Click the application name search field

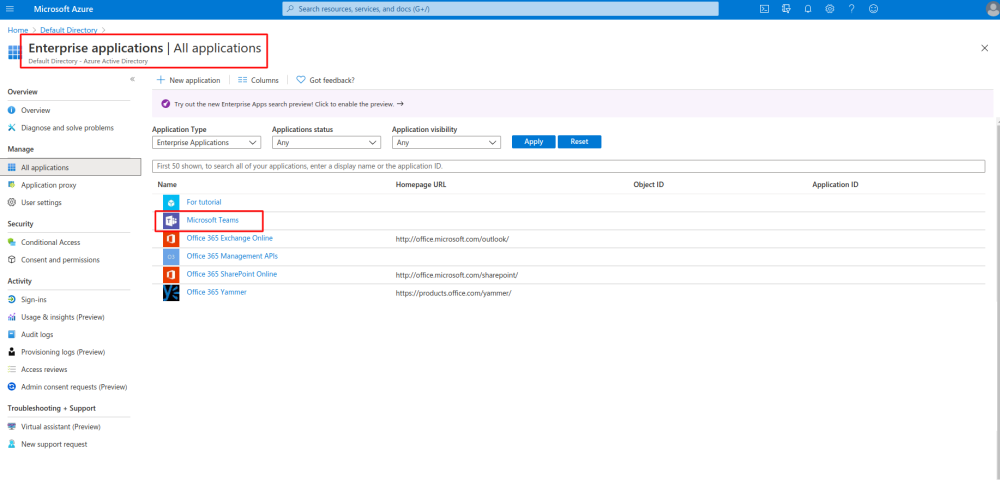tap(568, 166)
